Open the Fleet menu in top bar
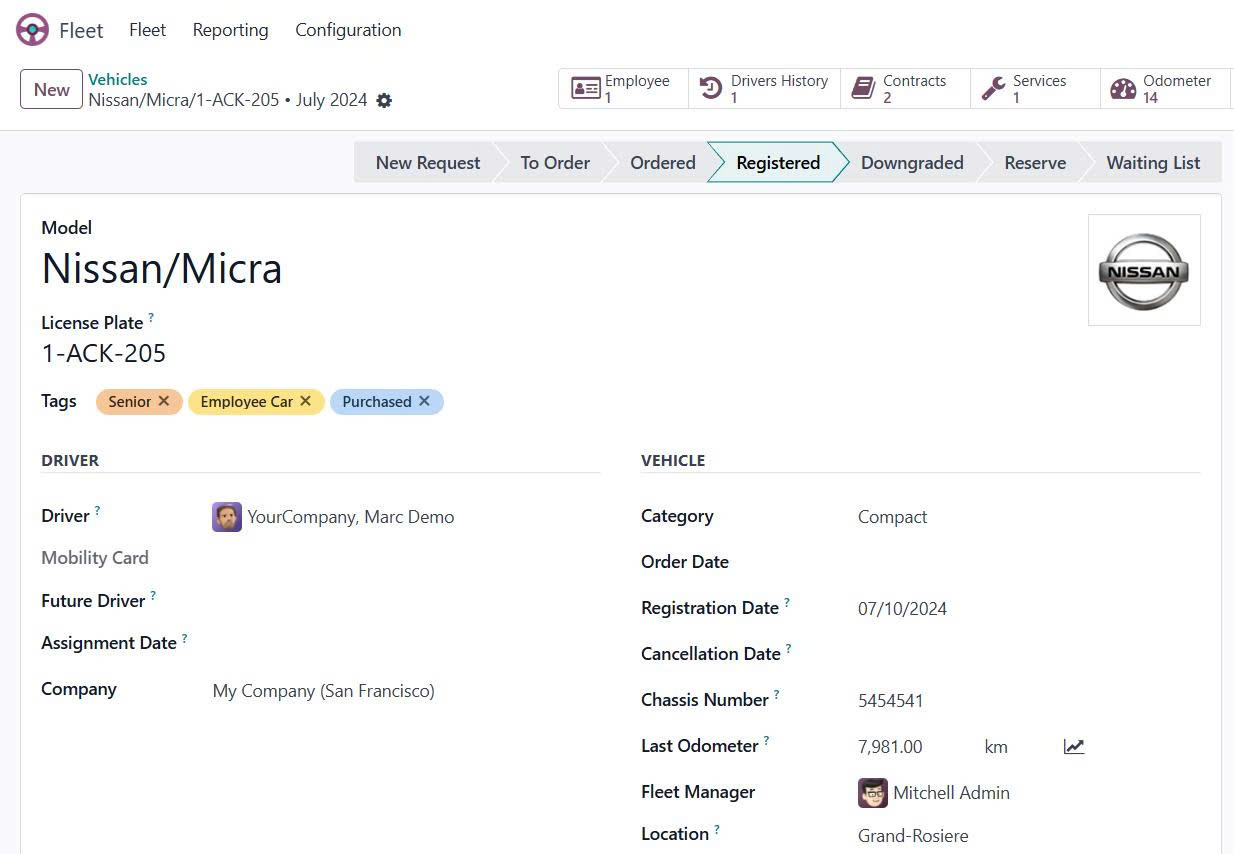 (x=147, y=30)
